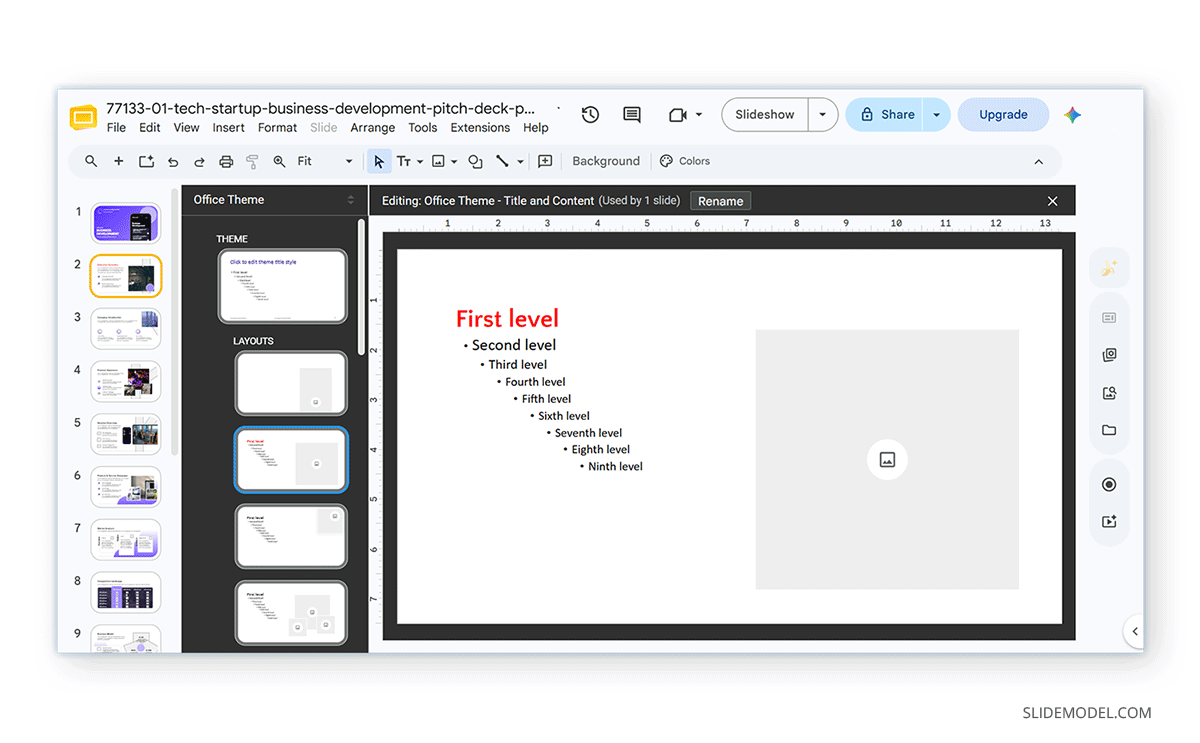
Task: Click the Slideshow button
Action: click(765, 115)
